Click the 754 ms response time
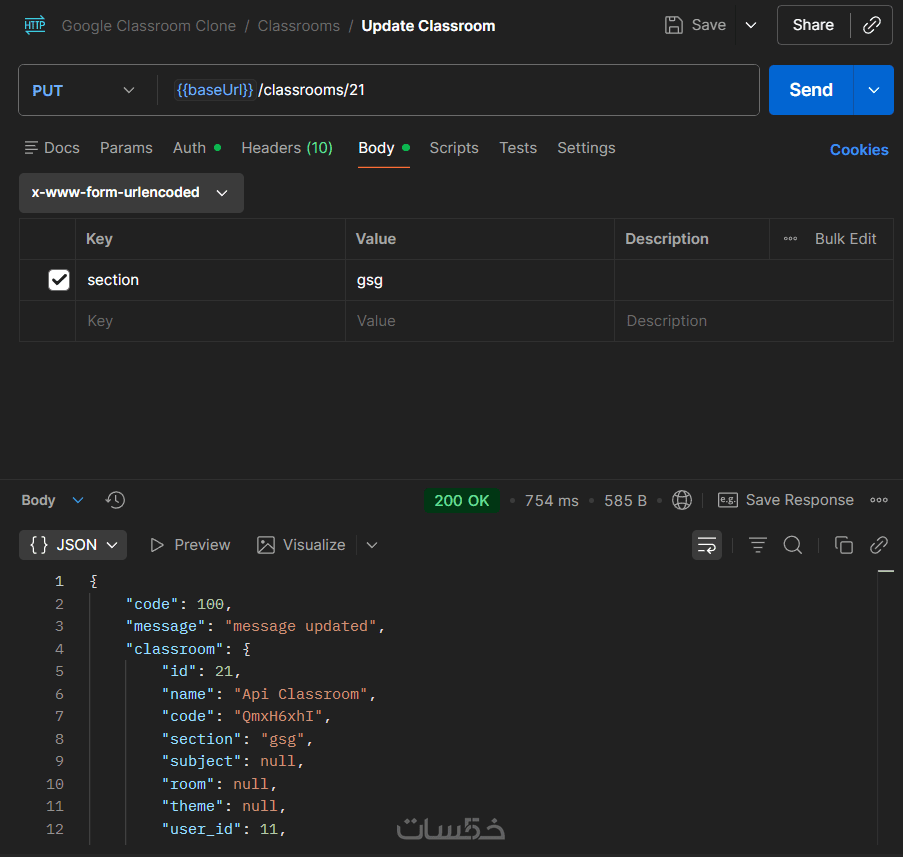Screen dimensions: 903x857 point(551,500)
